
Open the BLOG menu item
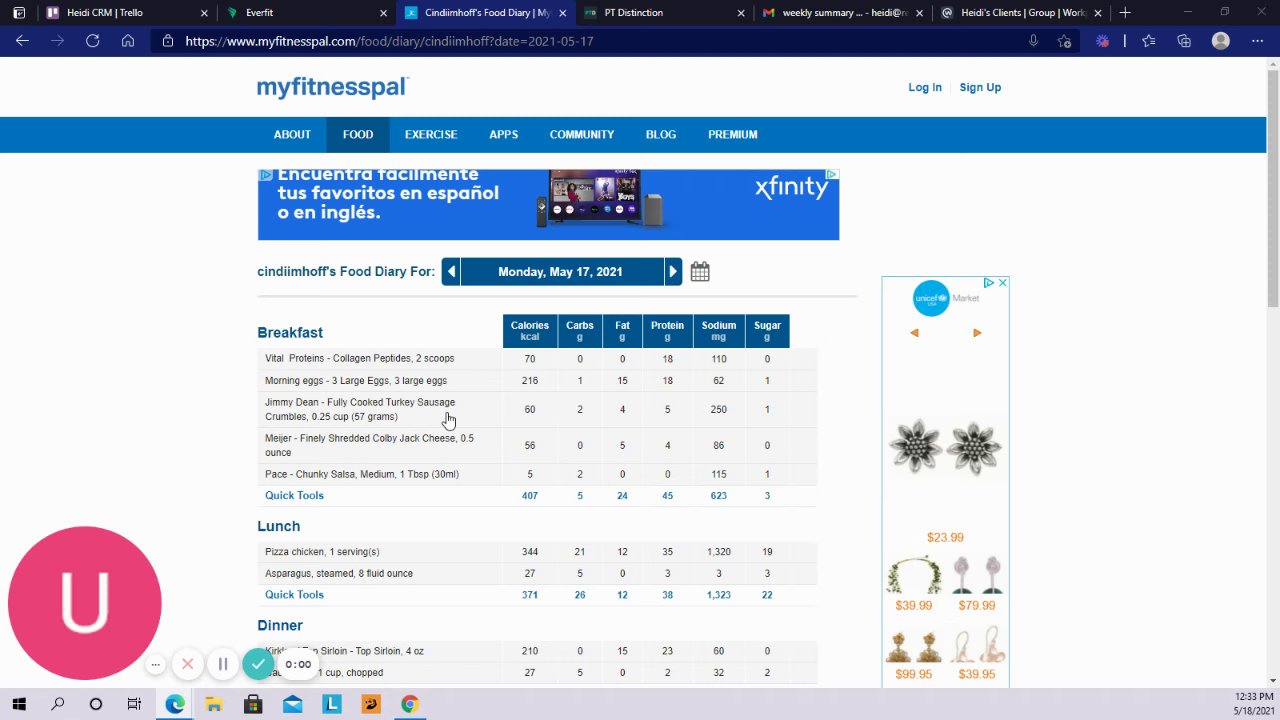coord(661,135)
